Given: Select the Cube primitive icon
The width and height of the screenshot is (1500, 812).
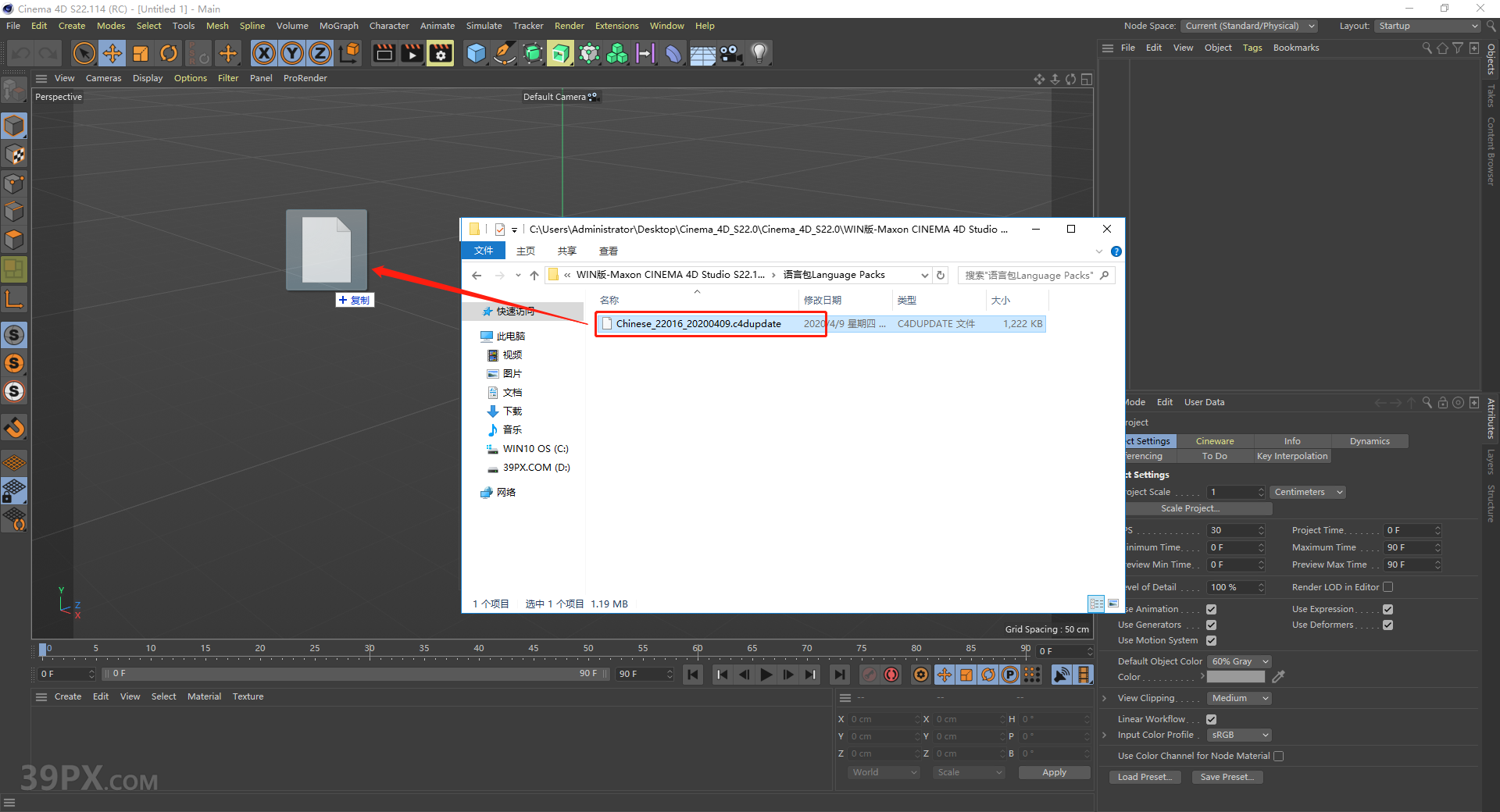Looking at the screenshot, I should click(476, 53).
